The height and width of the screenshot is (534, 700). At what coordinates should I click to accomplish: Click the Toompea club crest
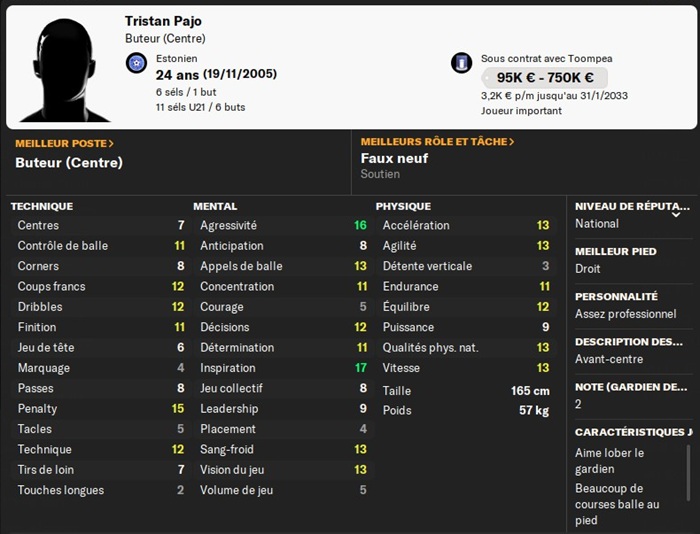[461, 64]
